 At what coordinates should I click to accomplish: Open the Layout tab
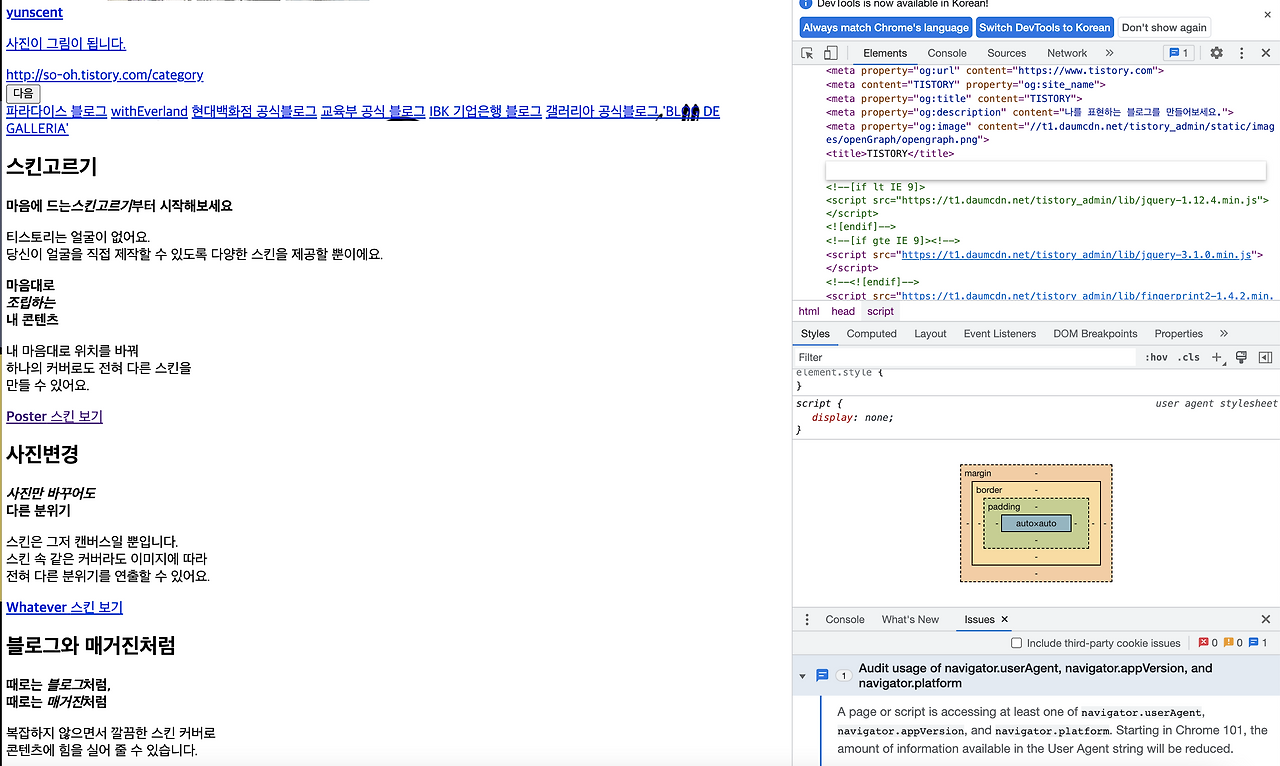930,334
